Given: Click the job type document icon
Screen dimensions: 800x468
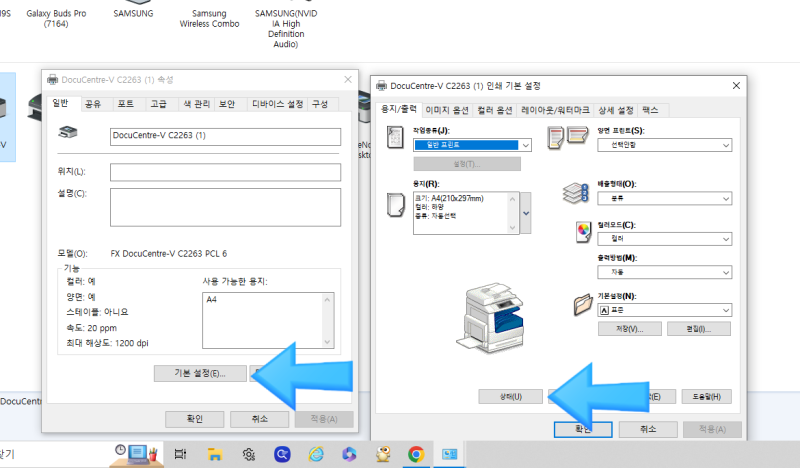Looking at the screenshot, I should pyautogui.click(x=395, y=137).
